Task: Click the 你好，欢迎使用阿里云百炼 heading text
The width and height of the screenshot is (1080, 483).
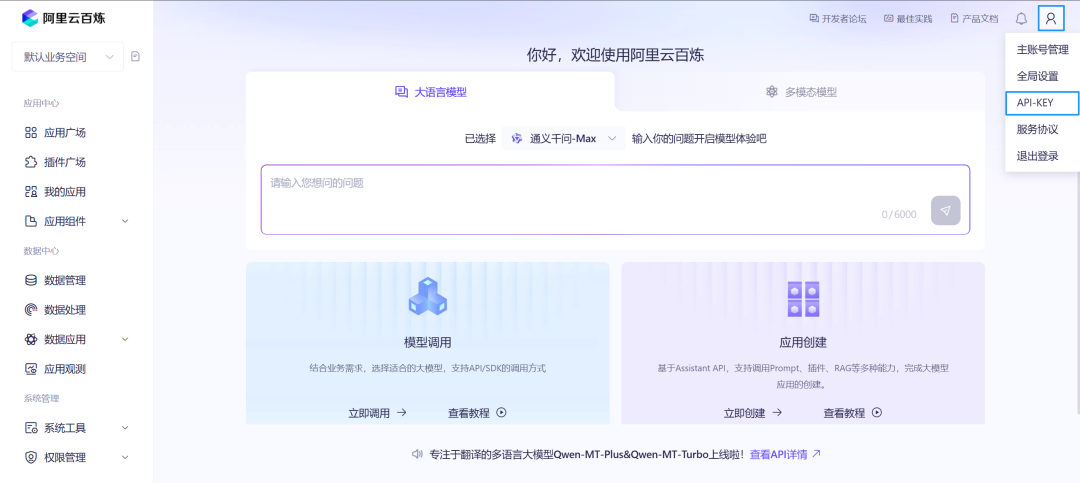Action: coord(615,55)
